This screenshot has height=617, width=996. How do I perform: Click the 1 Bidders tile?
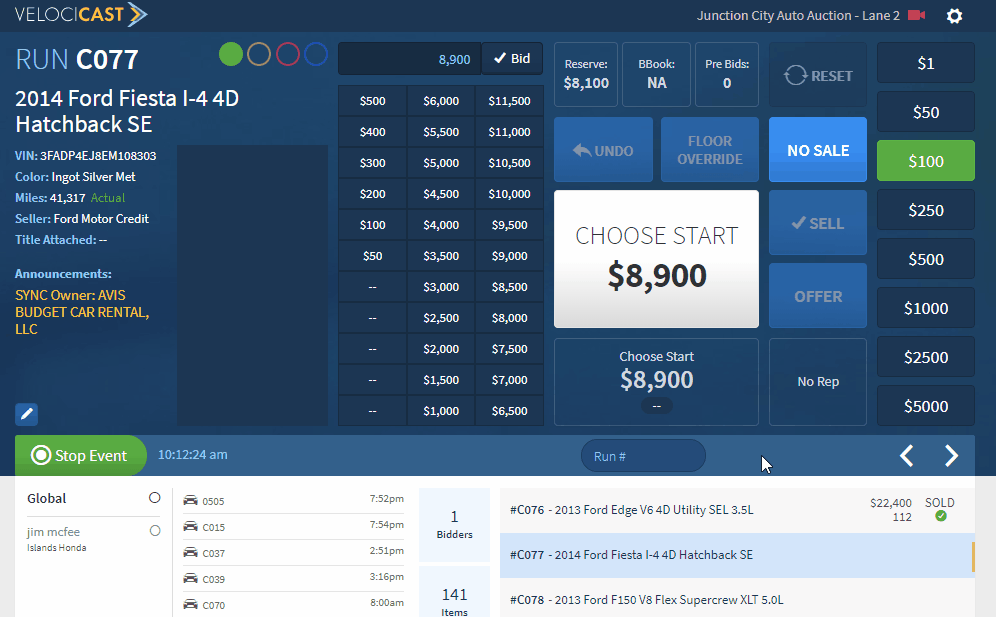(x=454, y=524)
